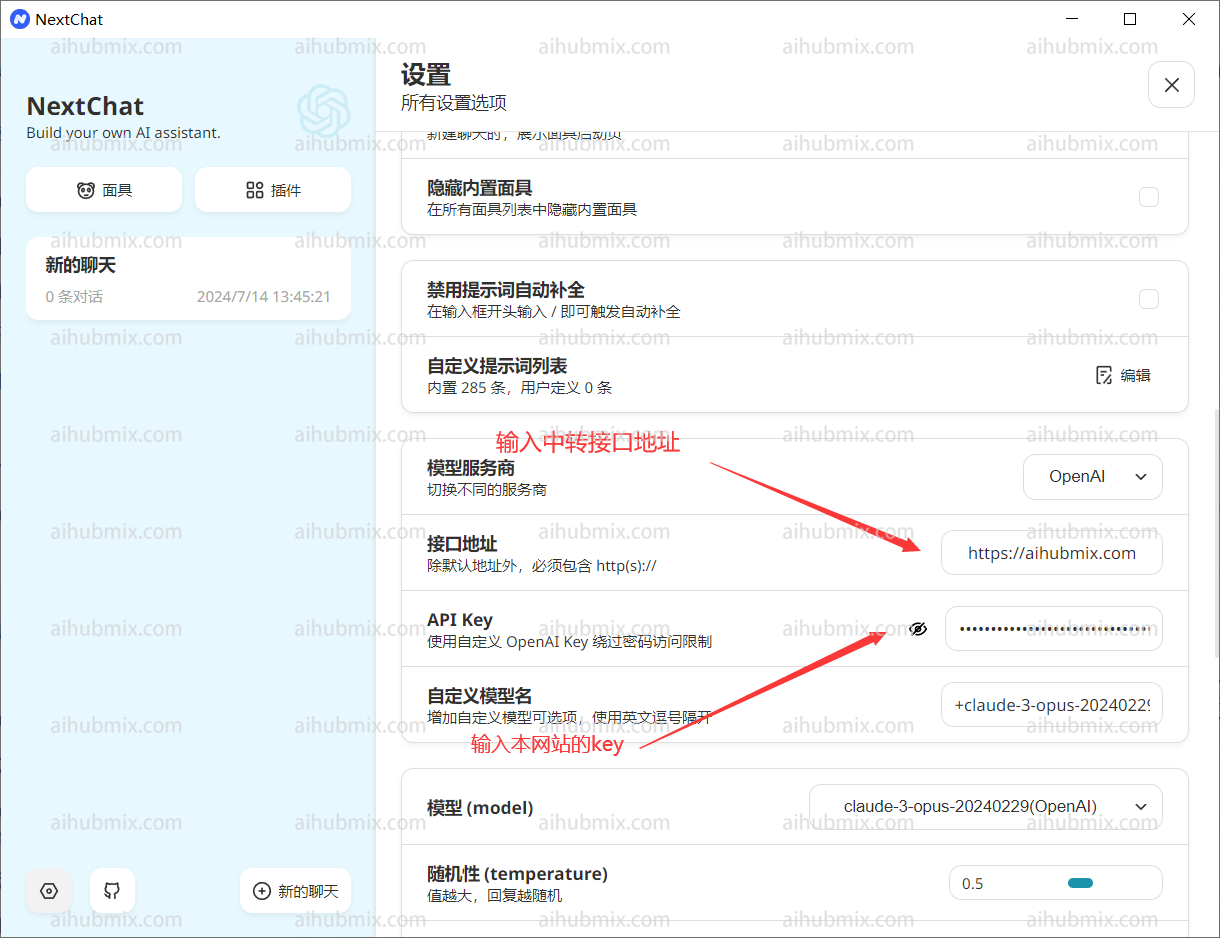Image resolution: width=1220 pixels, height=938 pixels.
Task: Click the edit icon beside 编辑
Action: [1104, 375]
